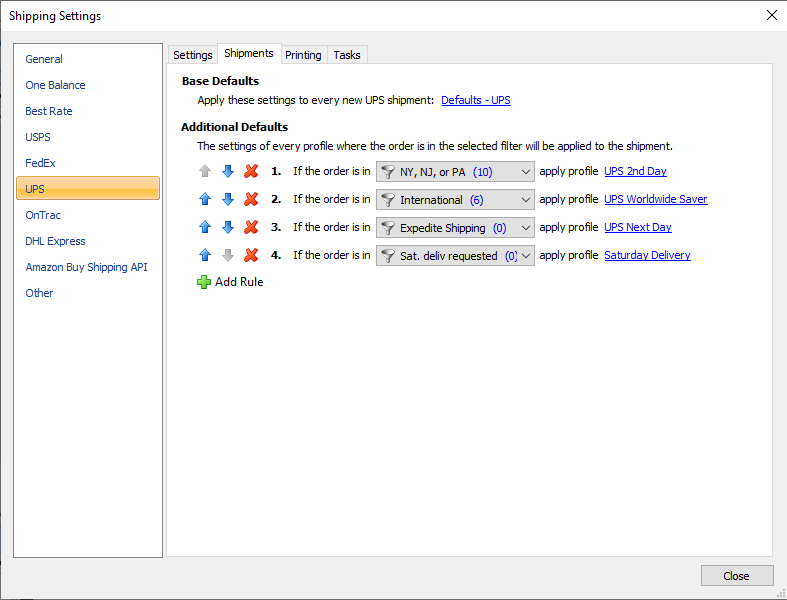
Task: Switch to the Printing tab
Action: (303, 55)
